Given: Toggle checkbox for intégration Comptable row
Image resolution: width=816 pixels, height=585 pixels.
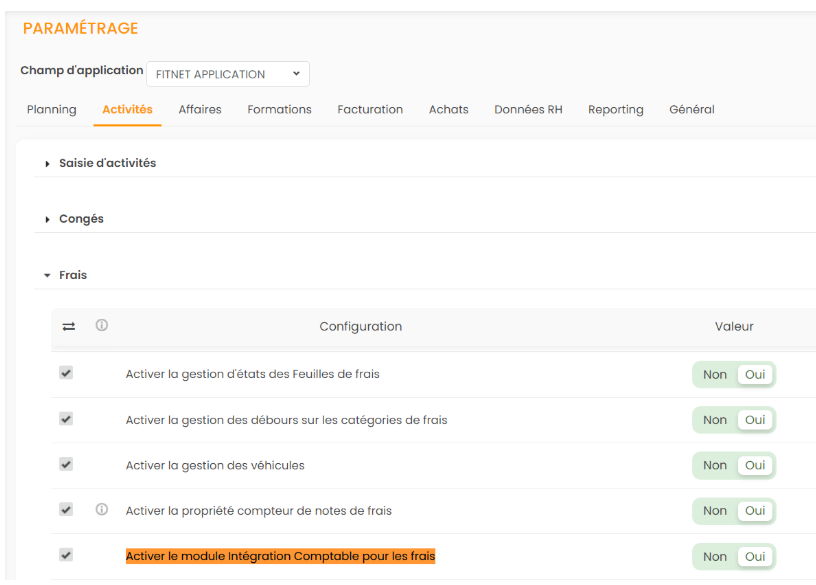Looking at the screenshot, I should (66, 555).
